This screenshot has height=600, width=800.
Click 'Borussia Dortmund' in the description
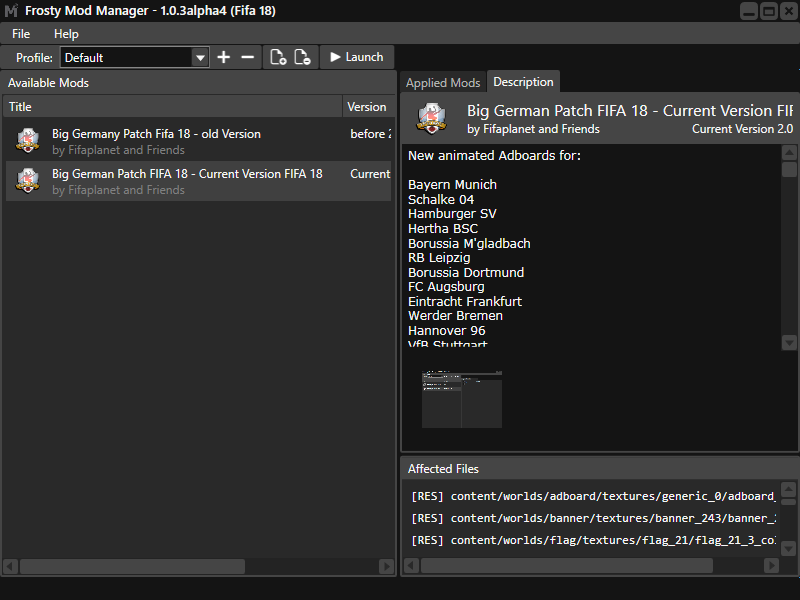pos(466,272)
